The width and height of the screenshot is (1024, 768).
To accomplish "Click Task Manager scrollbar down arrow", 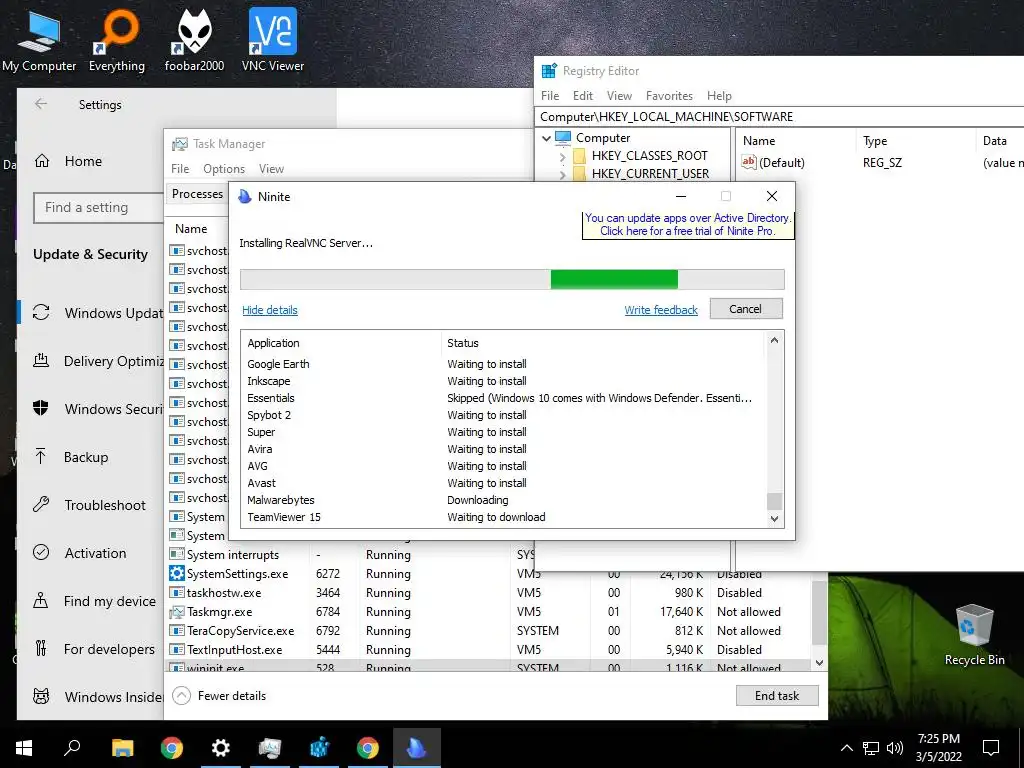I will (x=820, y=662).
